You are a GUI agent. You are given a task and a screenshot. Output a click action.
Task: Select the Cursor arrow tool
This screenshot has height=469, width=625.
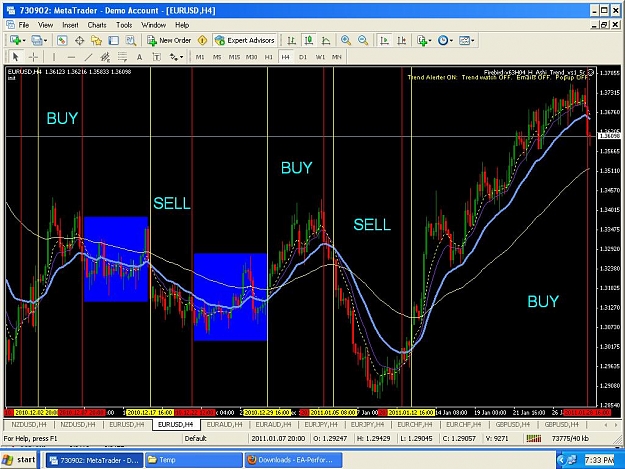point(16,57)
